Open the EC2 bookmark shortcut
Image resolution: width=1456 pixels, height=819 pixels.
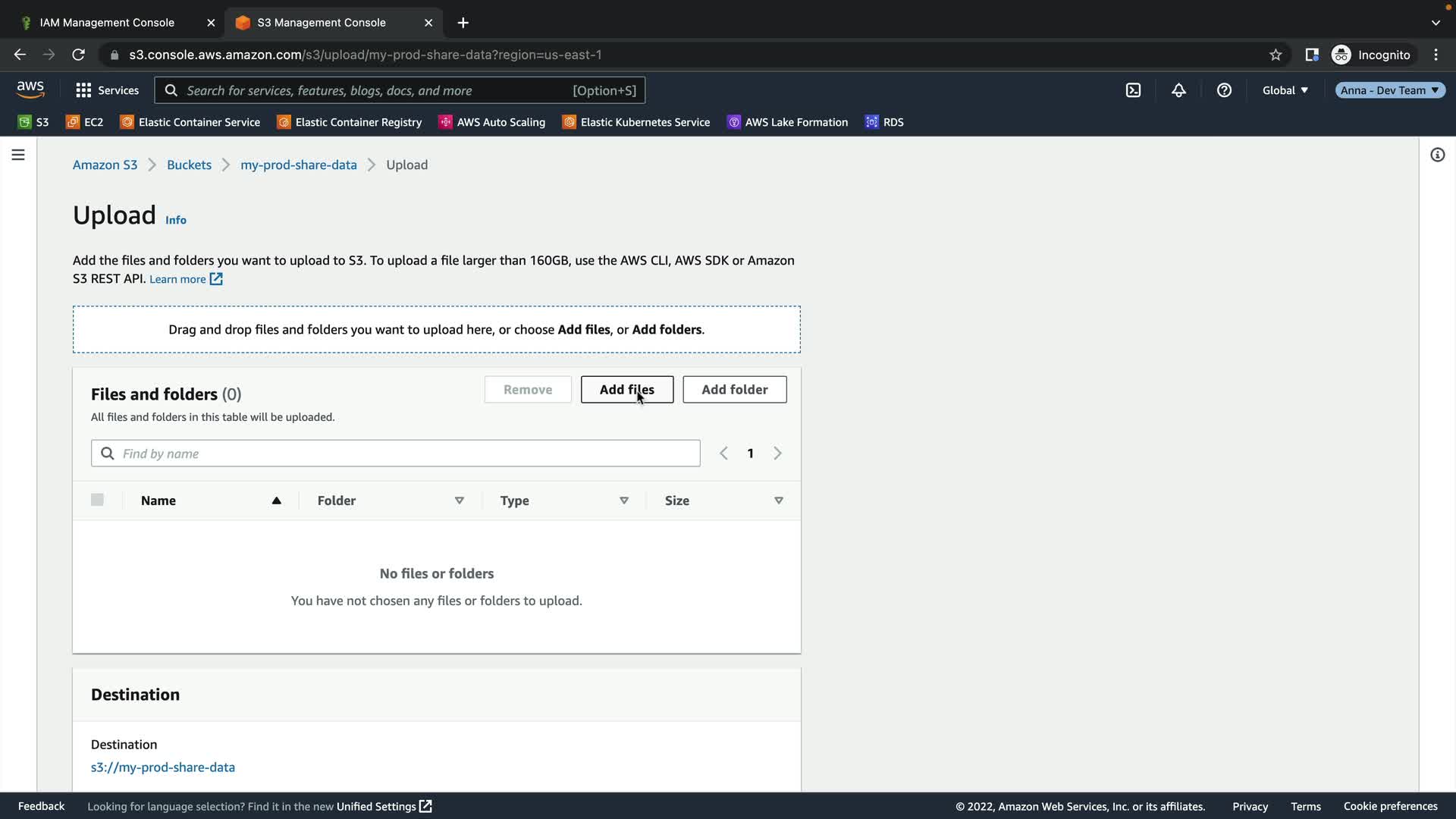click(x=85, y=122)
